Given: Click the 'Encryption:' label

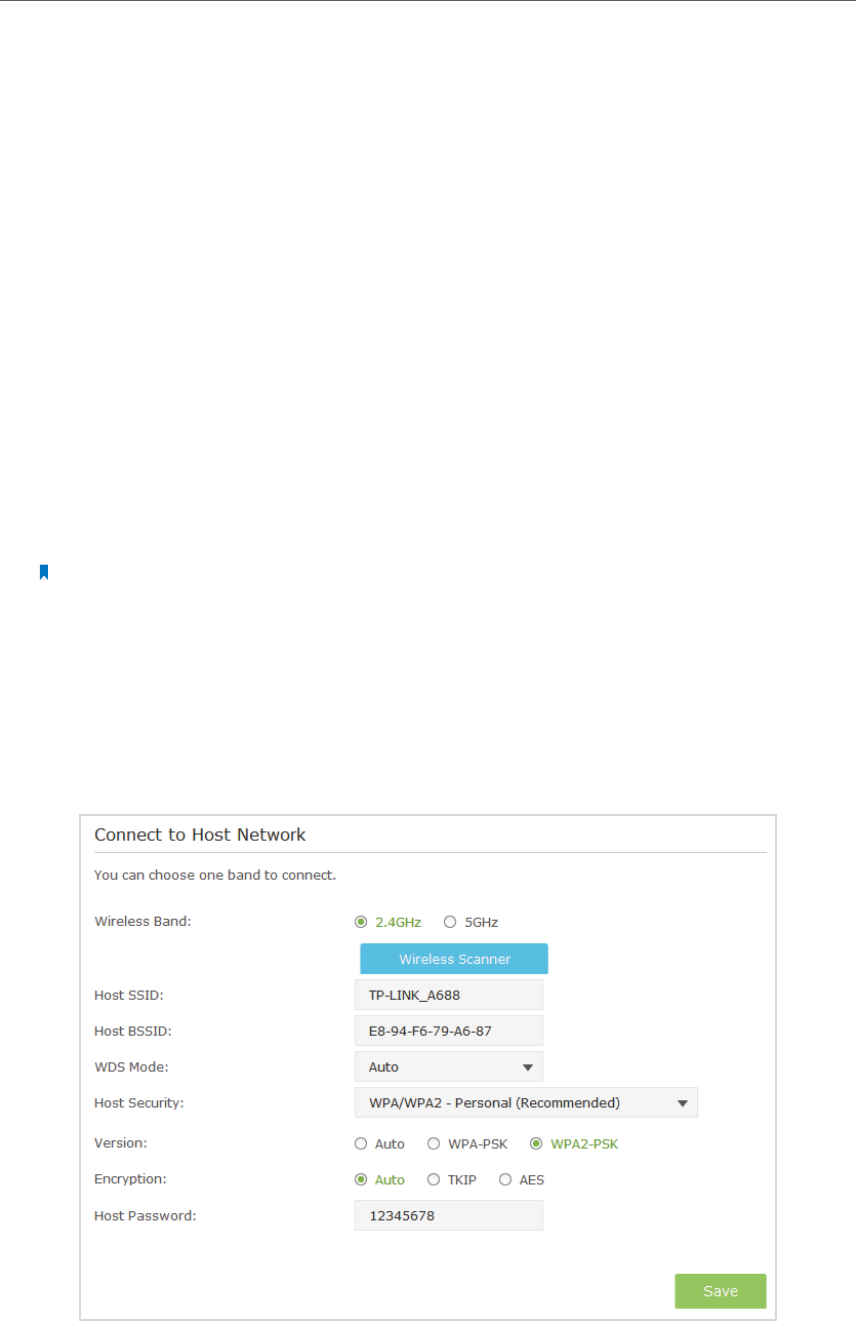Looking at the screenshot, I should click(x=130, y=1179).
